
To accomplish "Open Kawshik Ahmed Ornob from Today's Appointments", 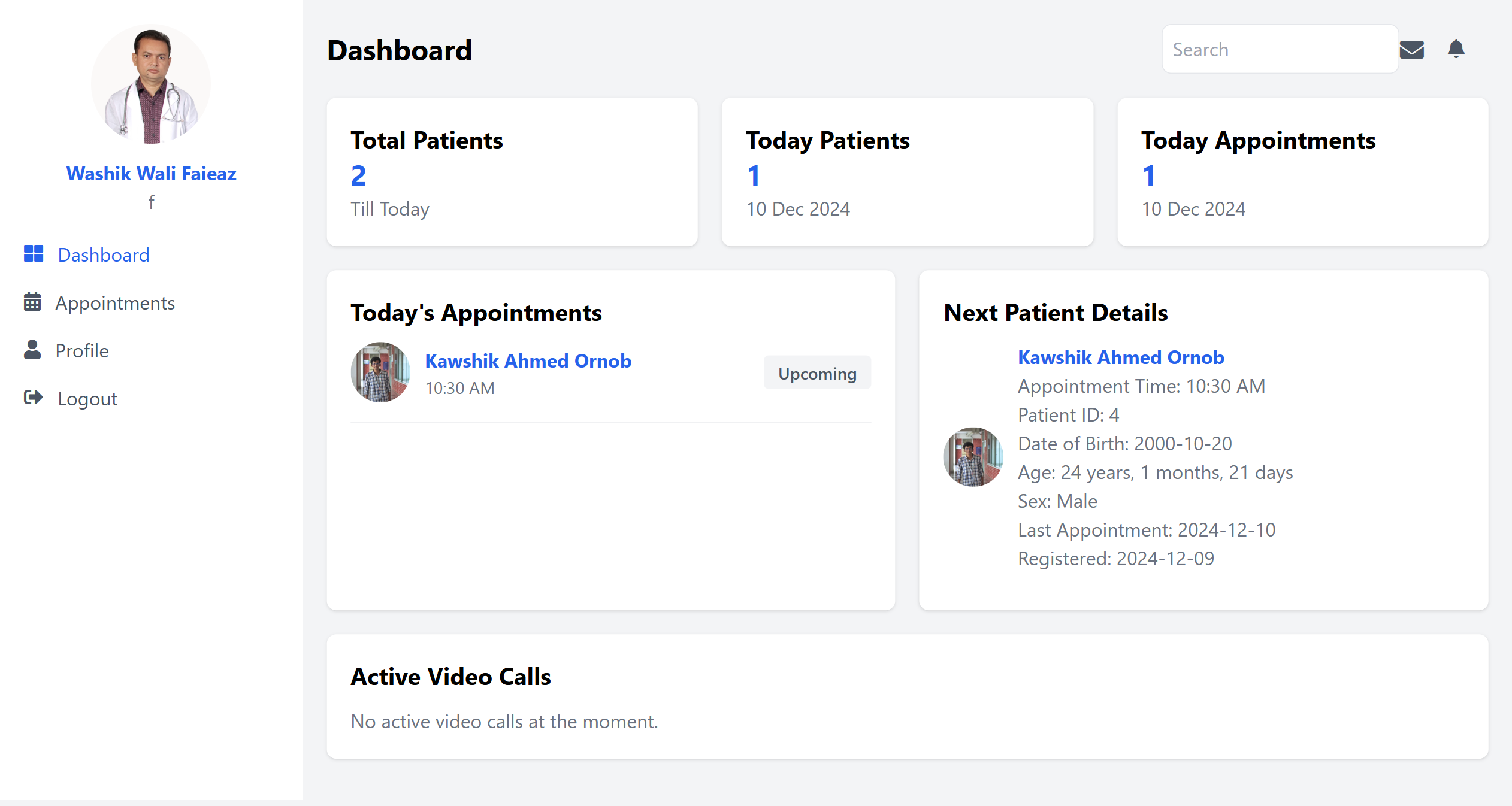I will [x=528, y=360].
